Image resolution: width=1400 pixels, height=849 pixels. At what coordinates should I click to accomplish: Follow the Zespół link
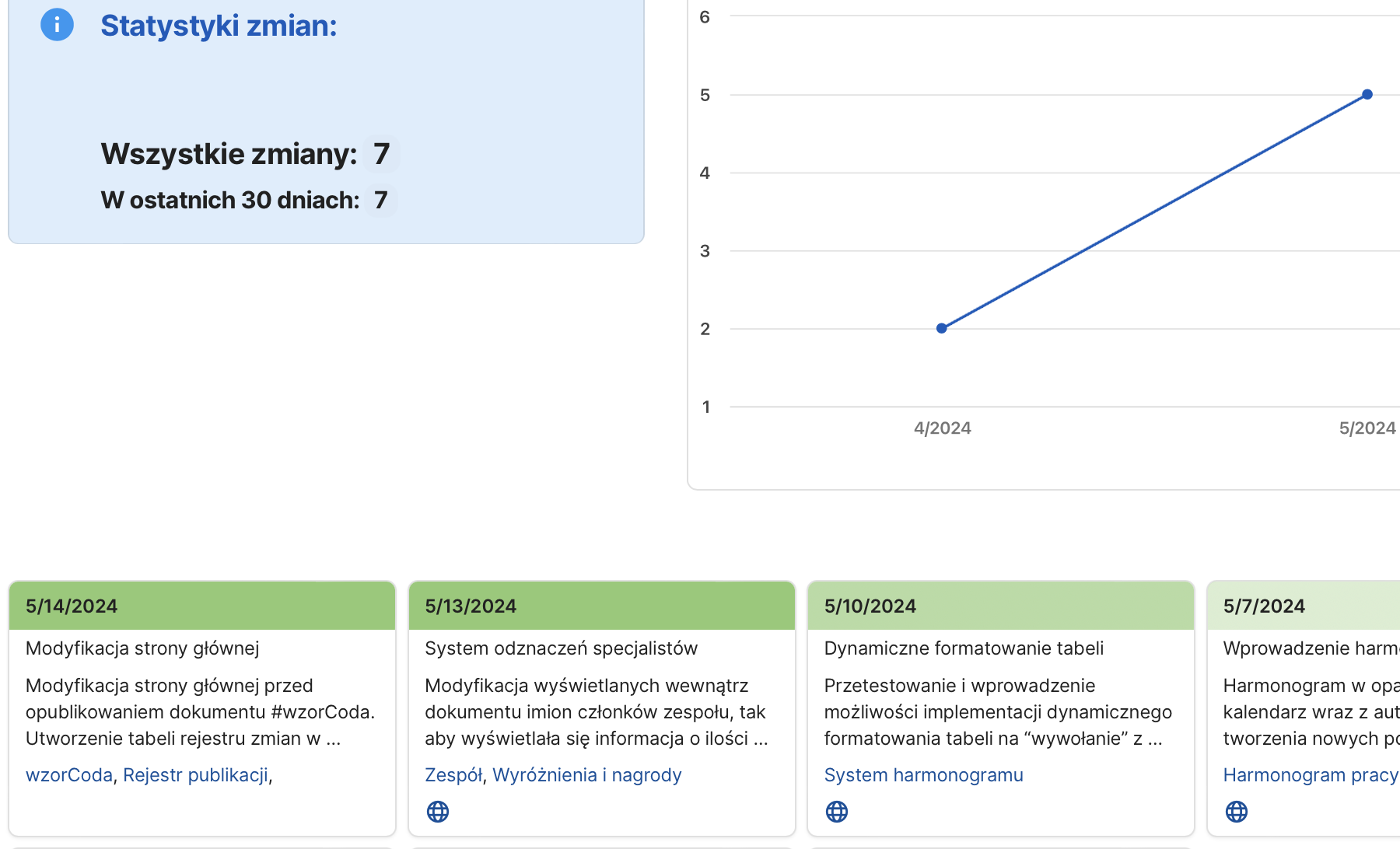point(453,775)
